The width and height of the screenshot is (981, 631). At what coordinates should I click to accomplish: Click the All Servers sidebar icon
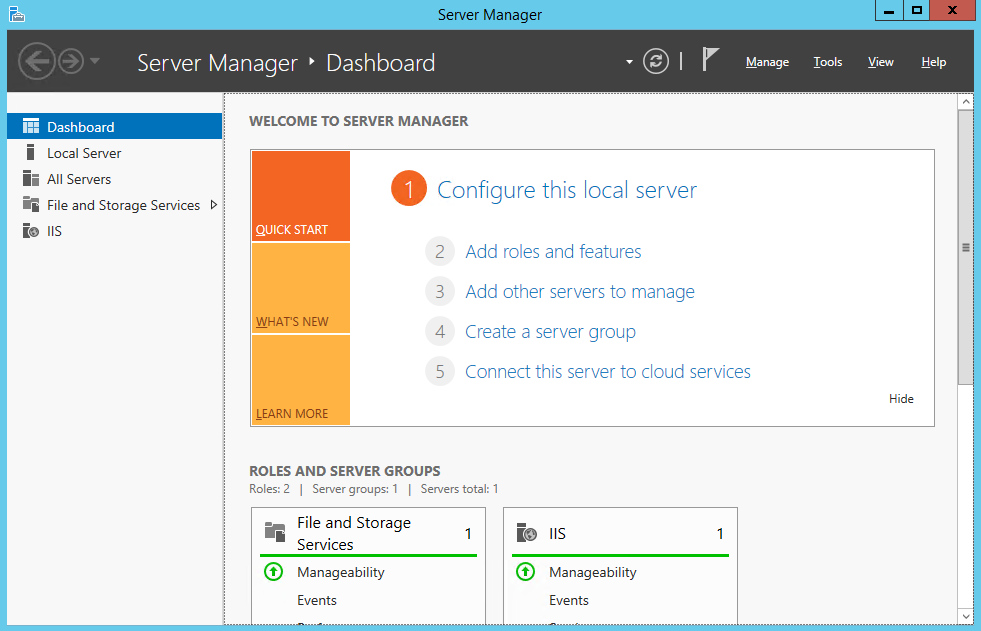31,179
